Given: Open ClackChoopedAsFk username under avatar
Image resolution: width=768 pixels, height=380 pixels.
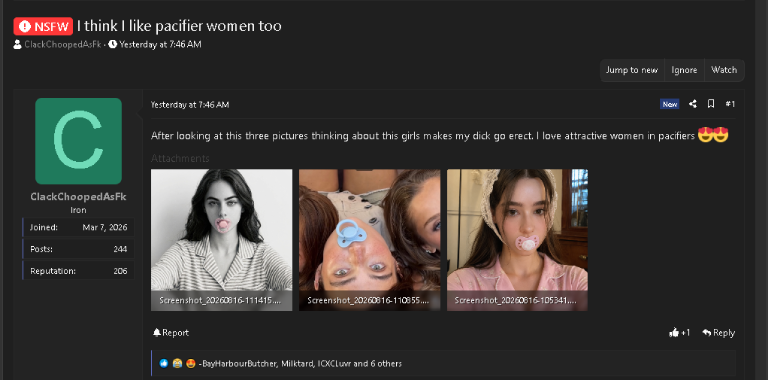Looking at the screenshot, I should pos(78,197).
